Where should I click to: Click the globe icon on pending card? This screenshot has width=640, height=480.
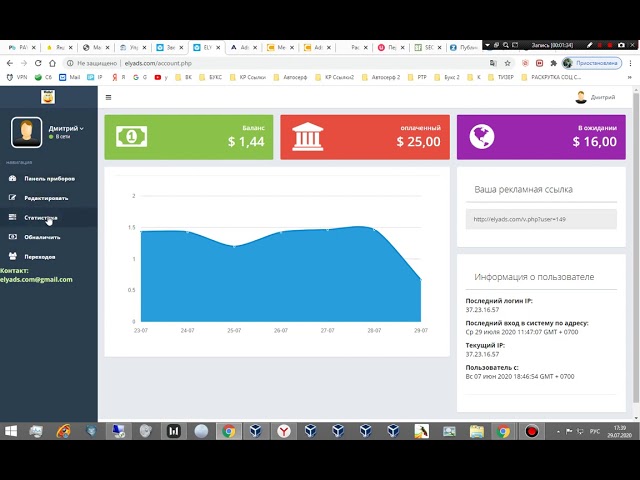point(482,136)
